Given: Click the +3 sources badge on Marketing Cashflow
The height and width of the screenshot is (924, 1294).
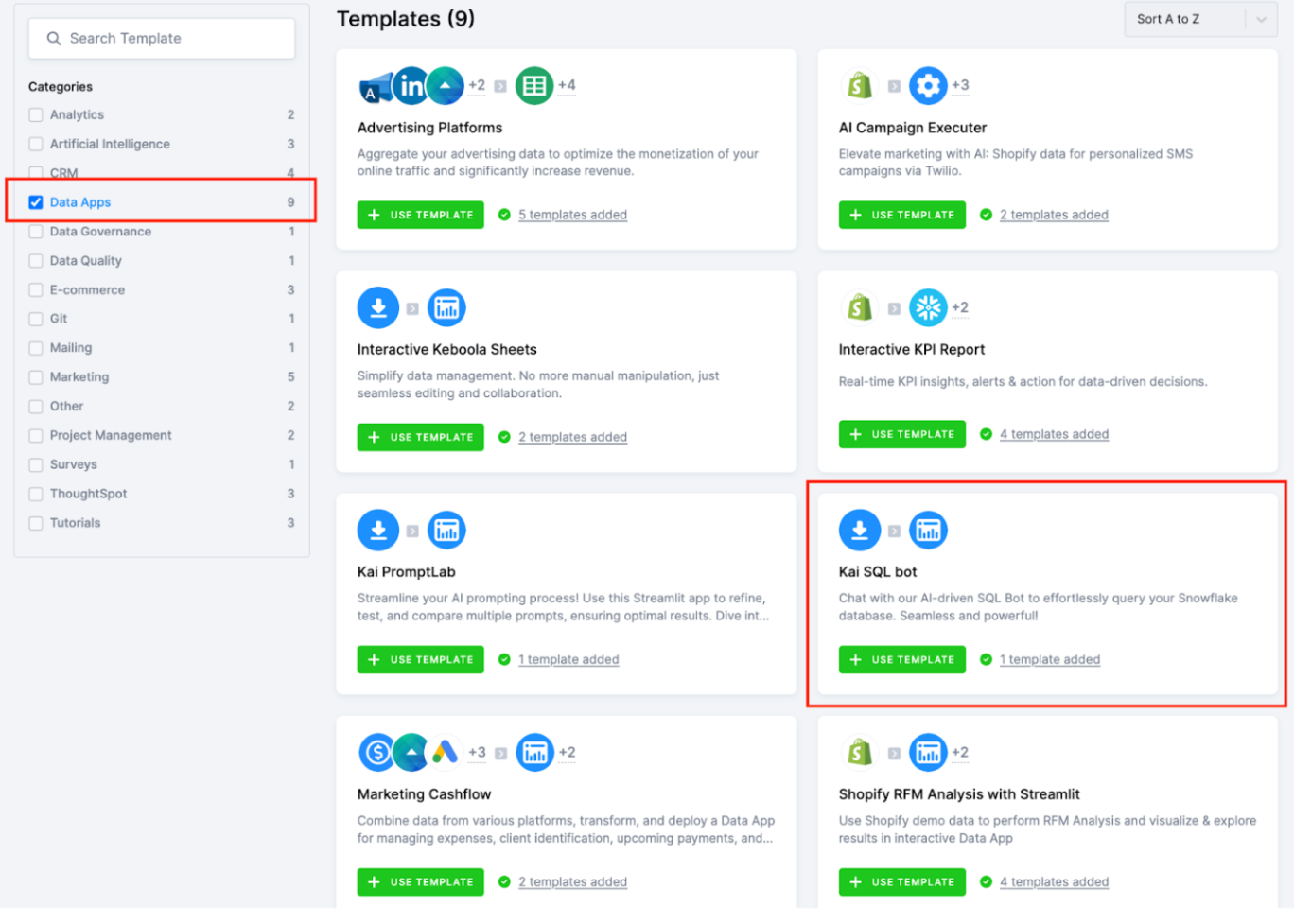Looking at the screenshot, I should [x=477, y=753].
